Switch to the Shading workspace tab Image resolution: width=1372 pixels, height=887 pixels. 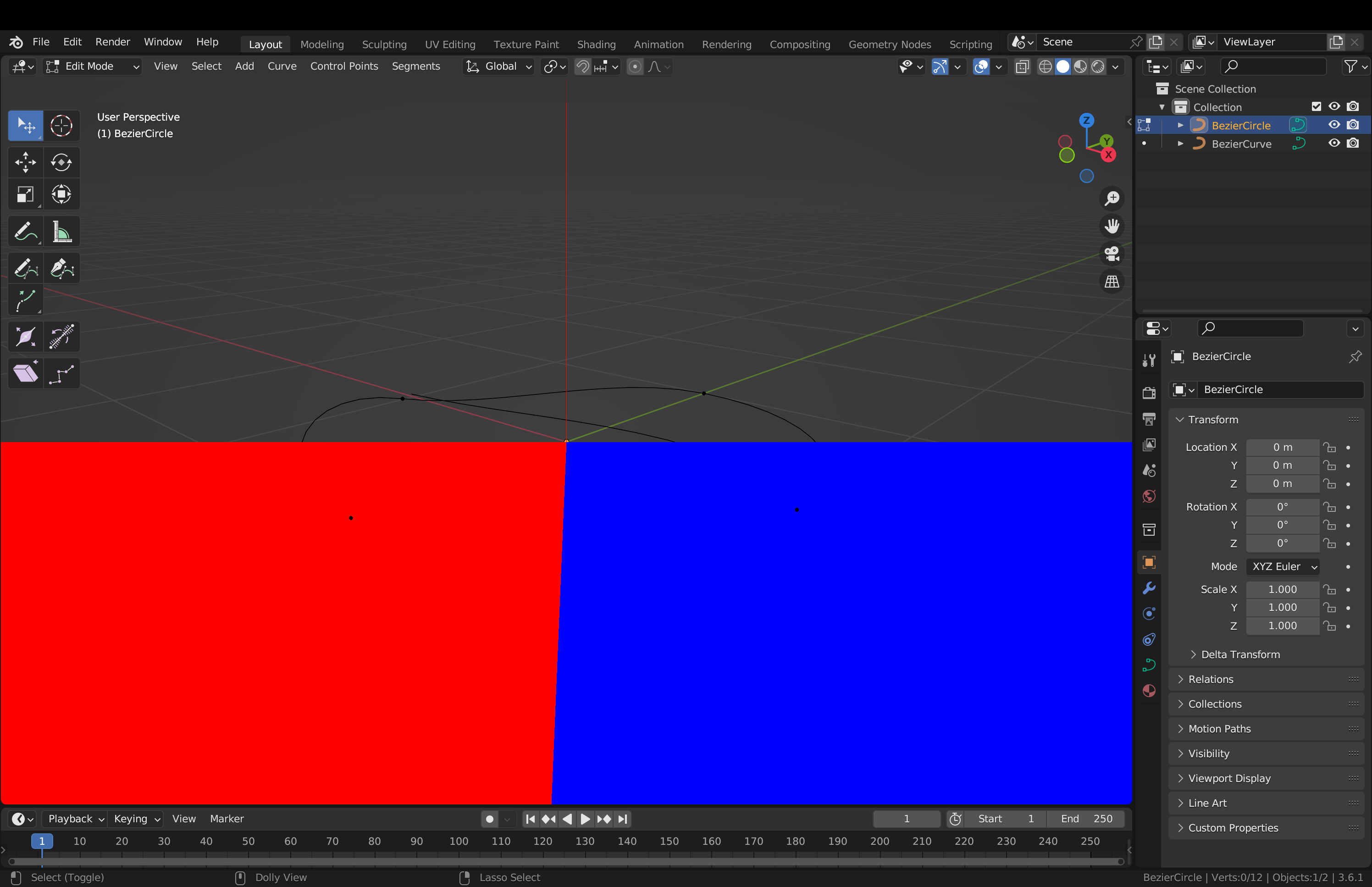[x=596, y=44]
